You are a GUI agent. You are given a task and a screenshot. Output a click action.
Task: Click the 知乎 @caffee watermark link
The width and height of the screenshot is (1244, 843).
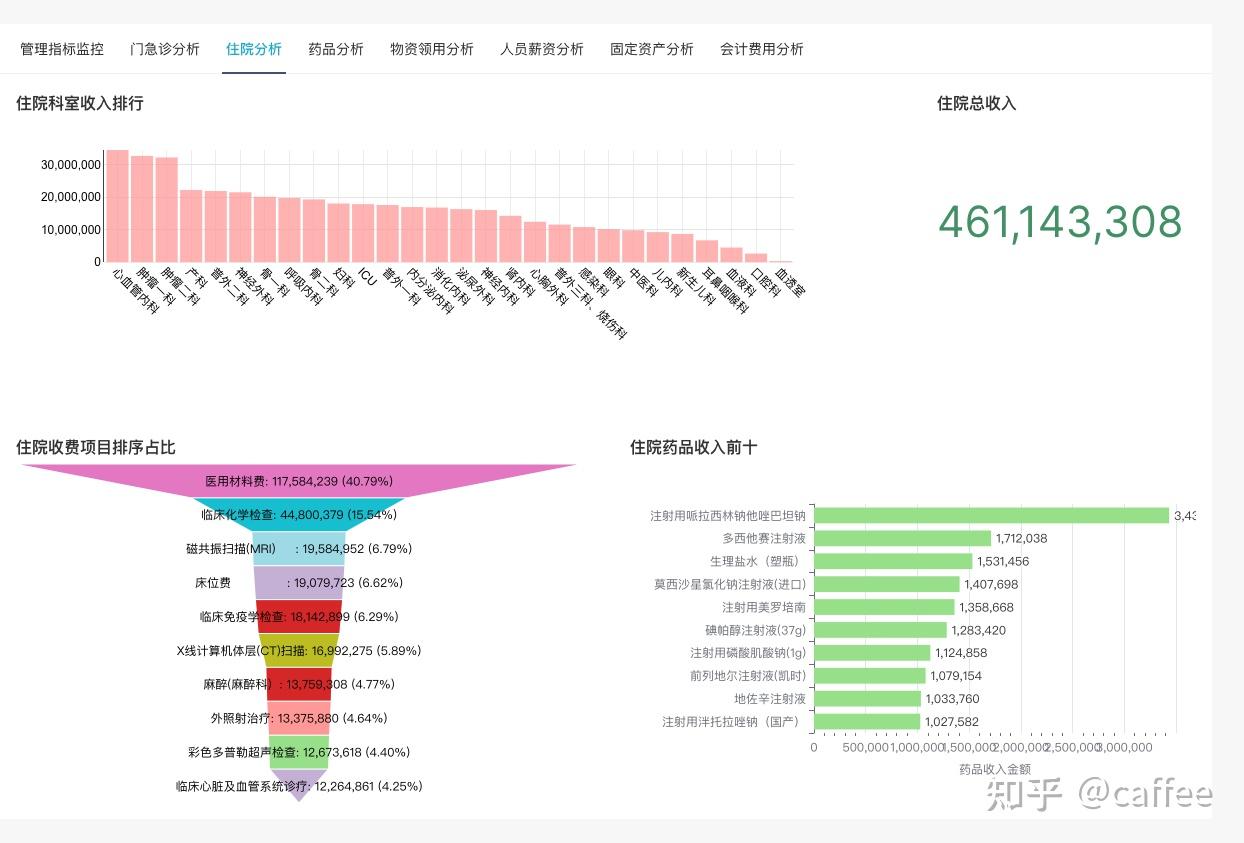[x=1098, y=793]
